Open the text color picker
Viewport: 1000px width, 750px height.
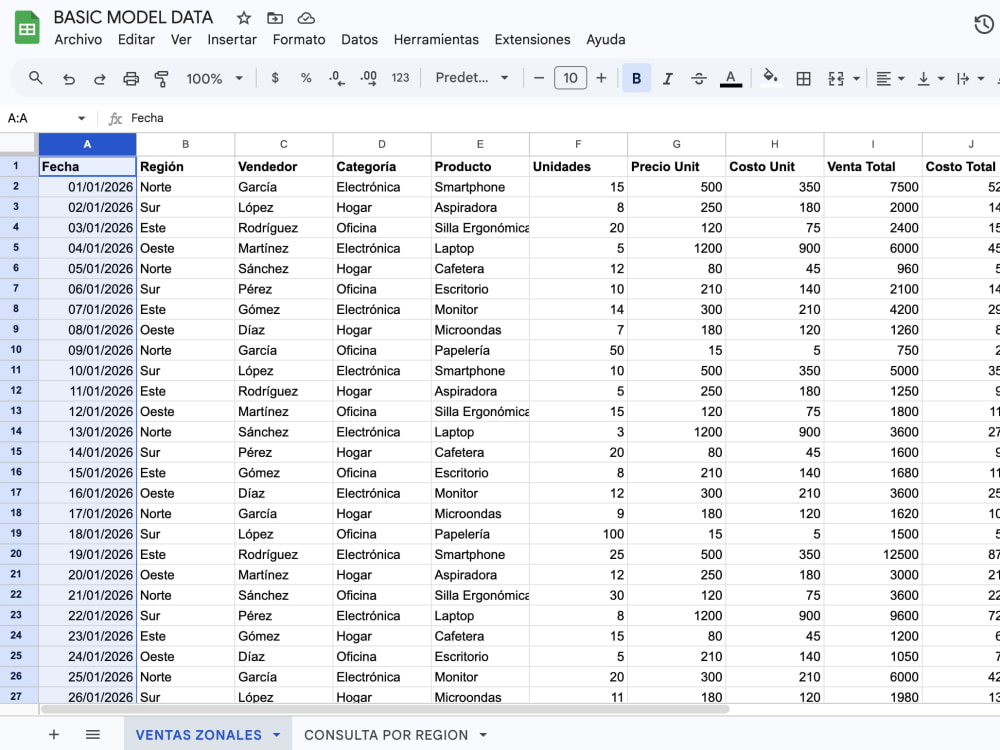pyautogui.click(x=731, y=78)
